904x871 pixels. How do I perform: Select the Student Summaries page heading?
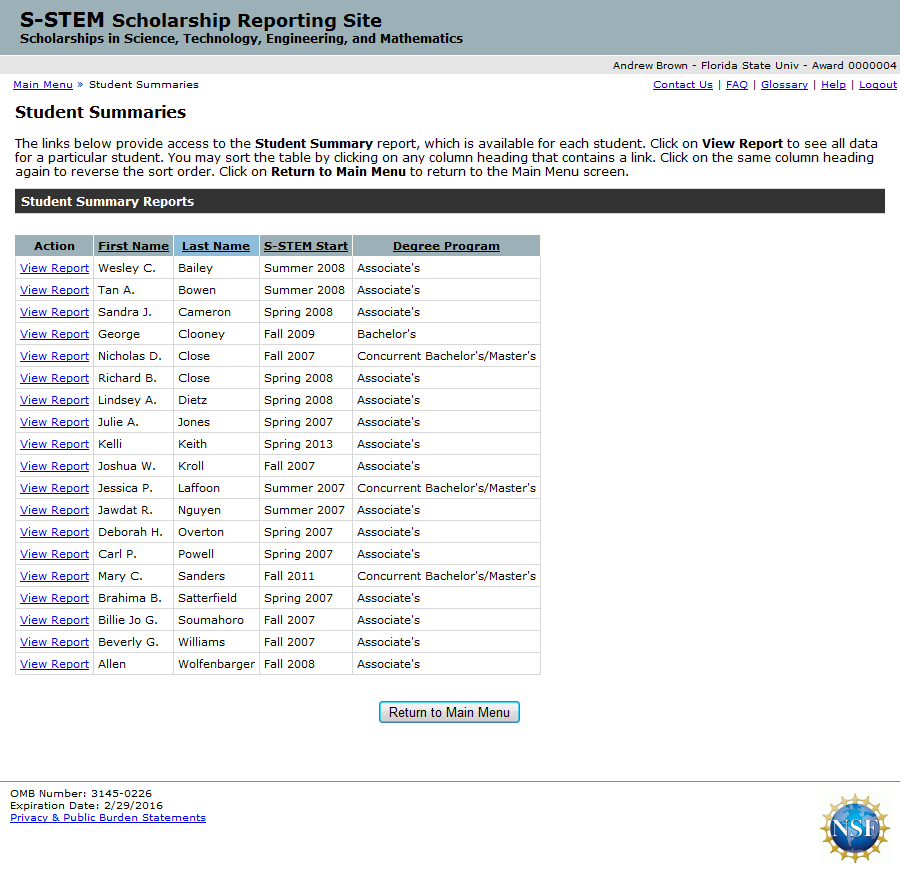(x=100, y=112)
